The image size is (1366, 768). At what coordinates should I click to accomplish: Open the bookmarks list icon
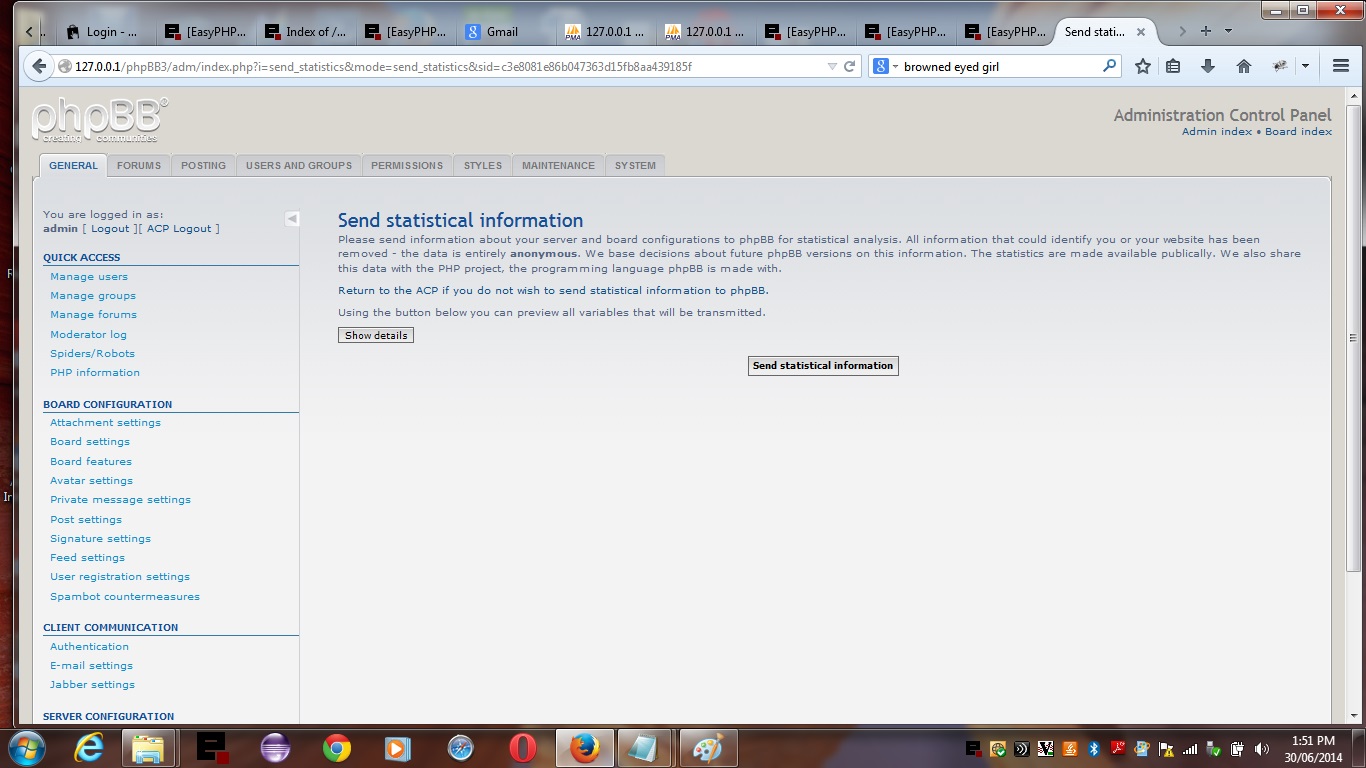(x=1174, y=67)
